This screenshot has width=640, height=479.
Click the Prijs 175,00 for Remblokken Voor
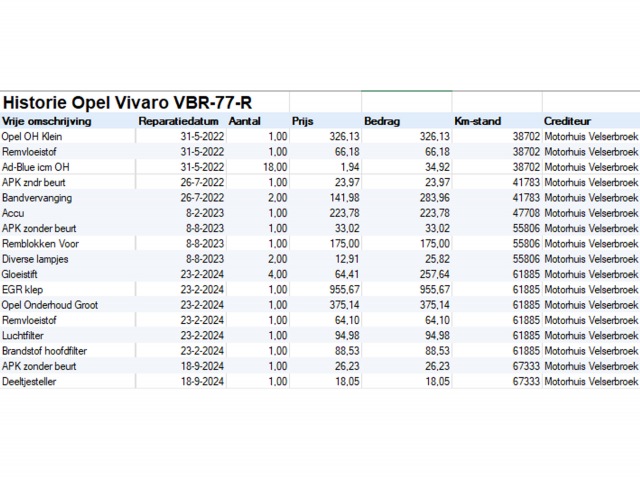pyautogui.click(x=339, y=243)
